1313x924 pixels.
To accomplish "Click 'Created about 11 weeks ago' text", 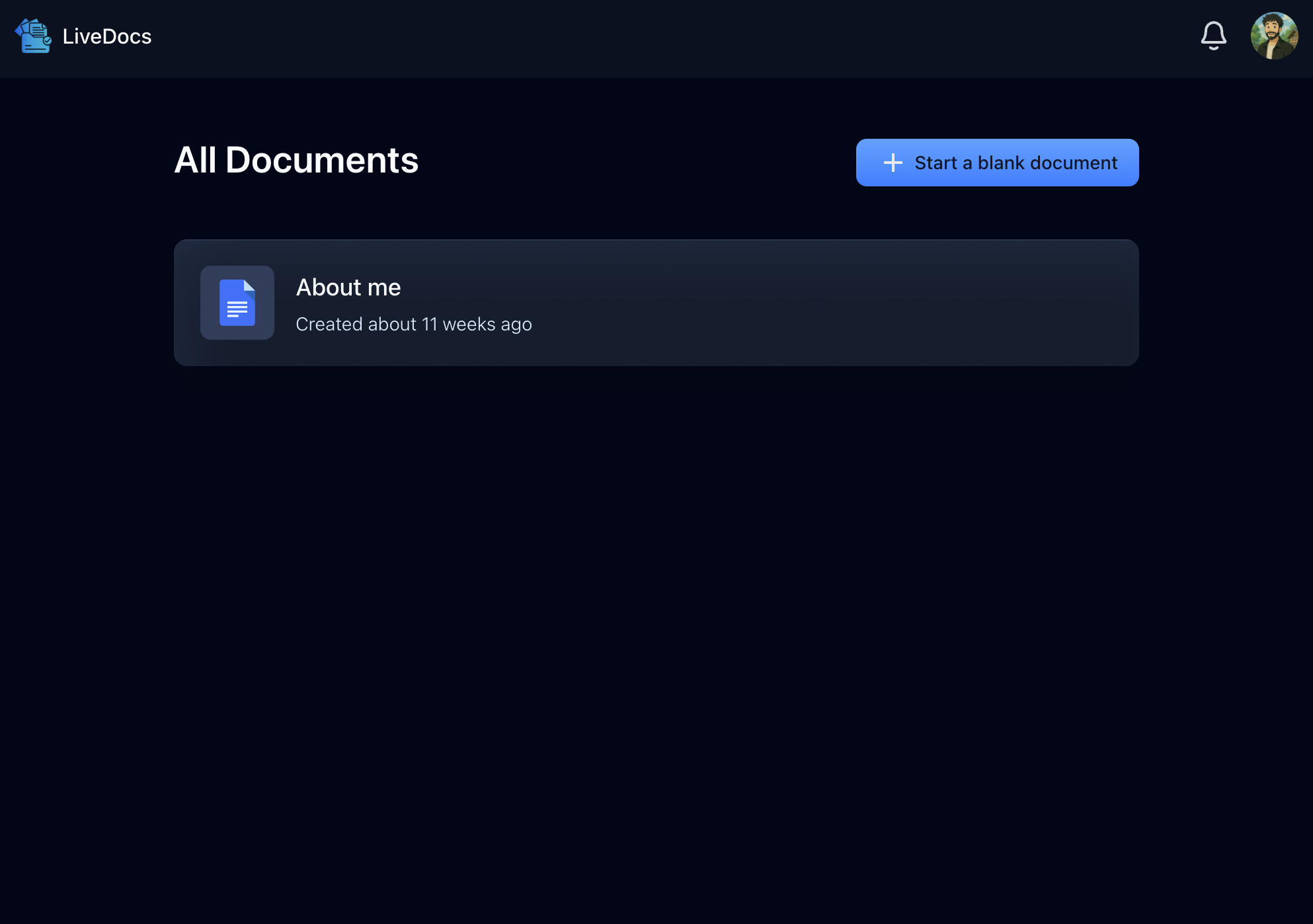I will (x=414, y=324).
